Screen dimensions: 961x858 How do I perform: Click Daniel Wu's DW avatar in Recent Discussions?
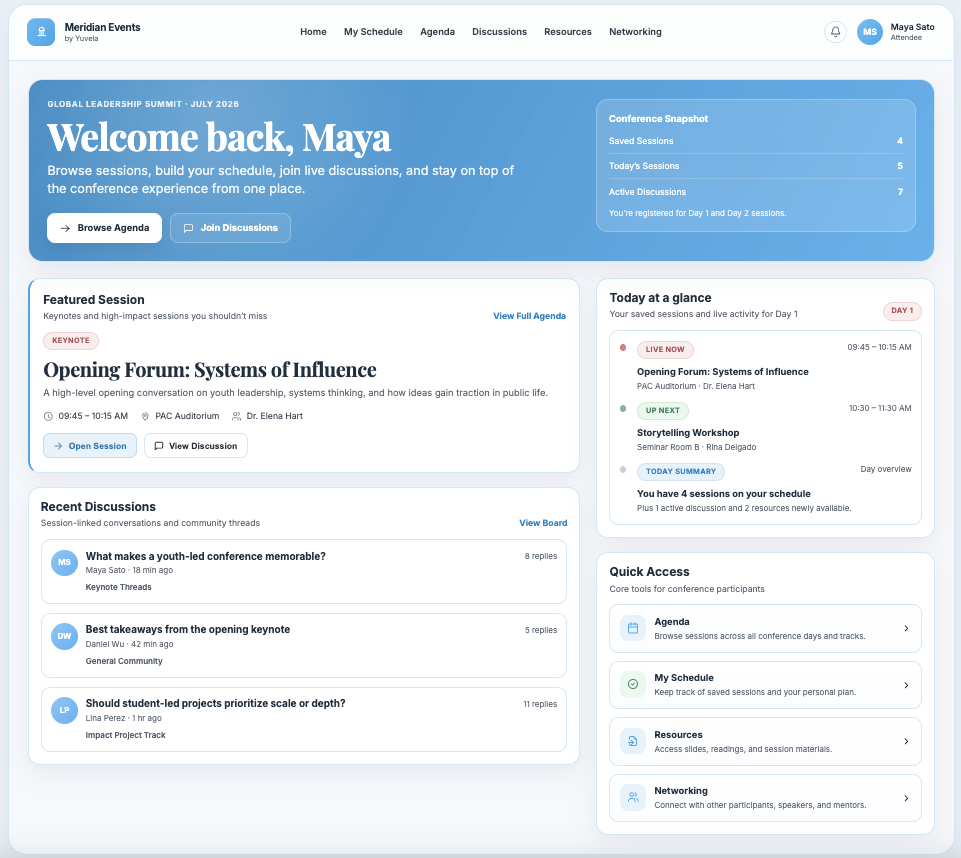[x=64, y=636]
